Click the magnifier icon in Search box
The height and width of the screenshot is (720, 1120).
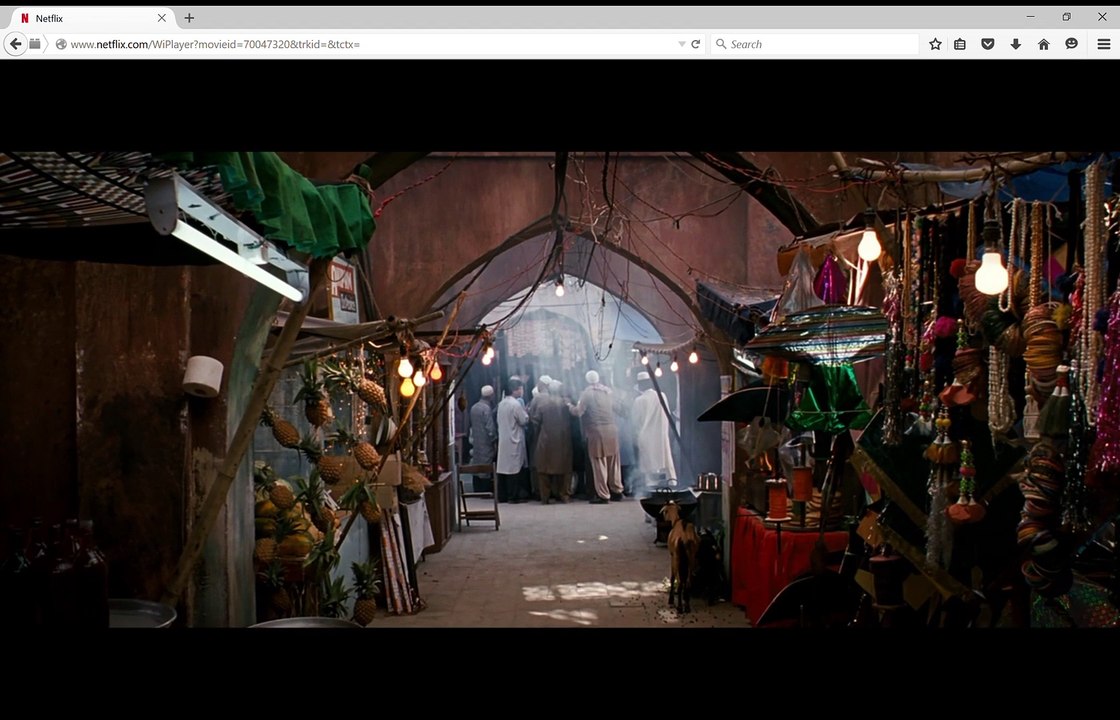(721, 44)
